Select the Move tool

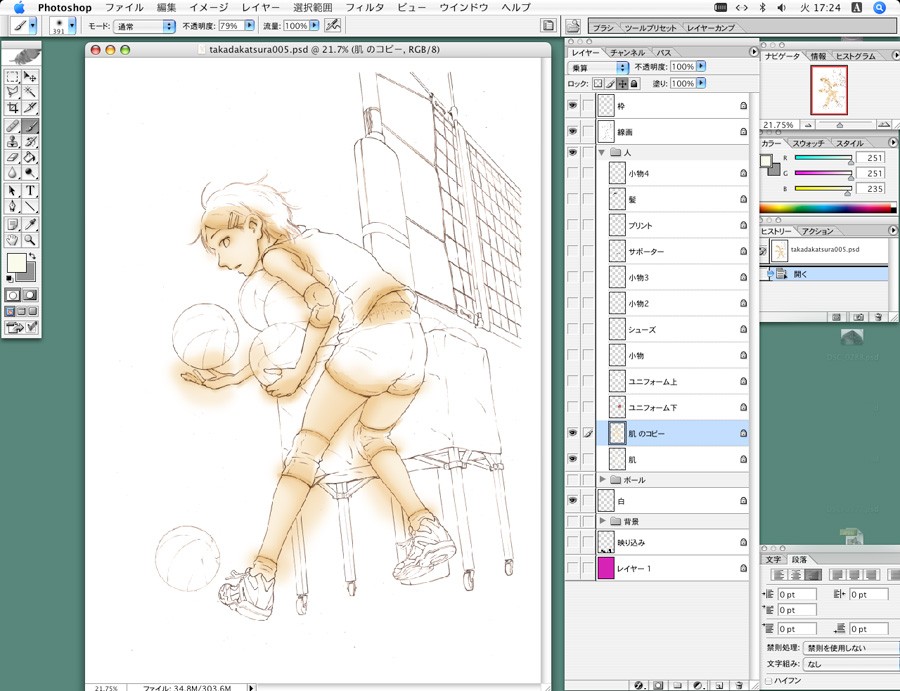[x=30, y=76]
